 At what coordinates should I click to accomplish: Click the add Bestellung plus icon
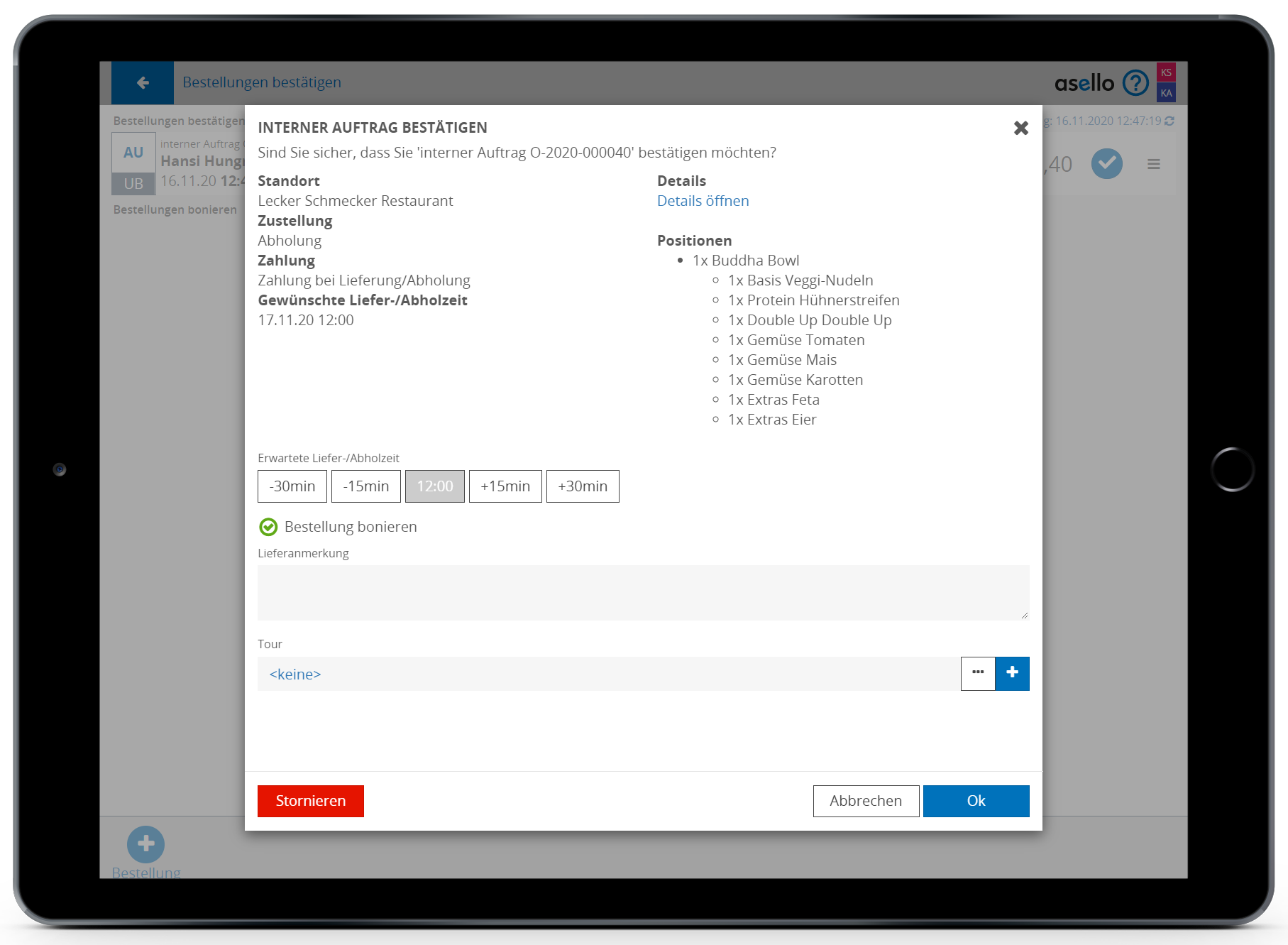pyautogui.click(x=145, y=844)
